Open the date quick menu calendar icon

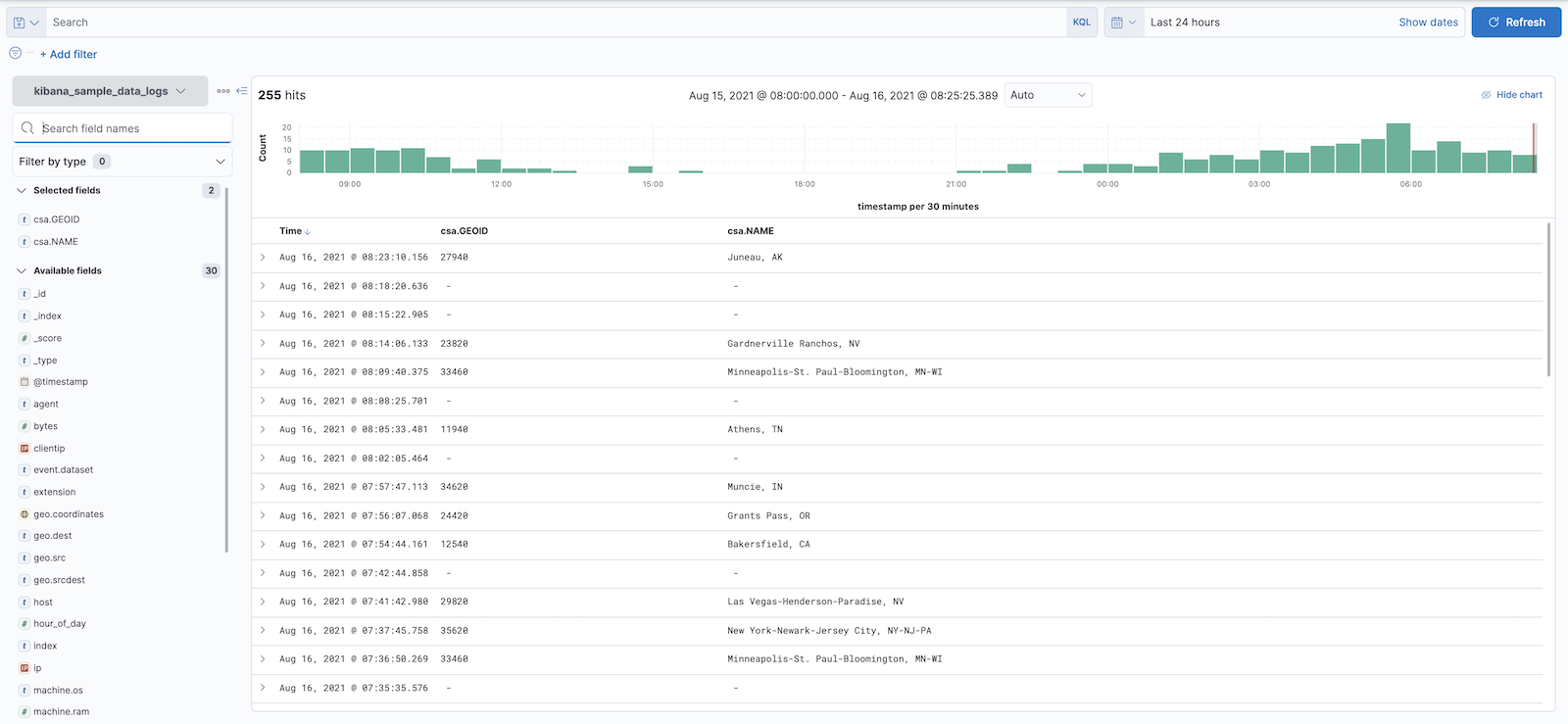point(1123,23)
